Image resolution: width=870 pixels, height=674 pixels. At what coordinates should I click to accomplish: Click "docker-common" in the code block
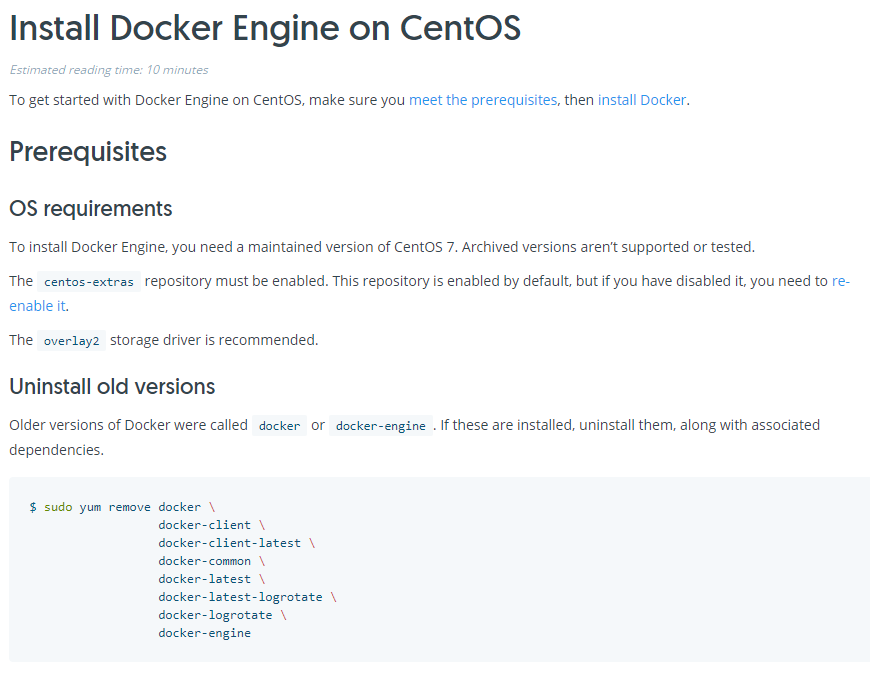point(204,561)
